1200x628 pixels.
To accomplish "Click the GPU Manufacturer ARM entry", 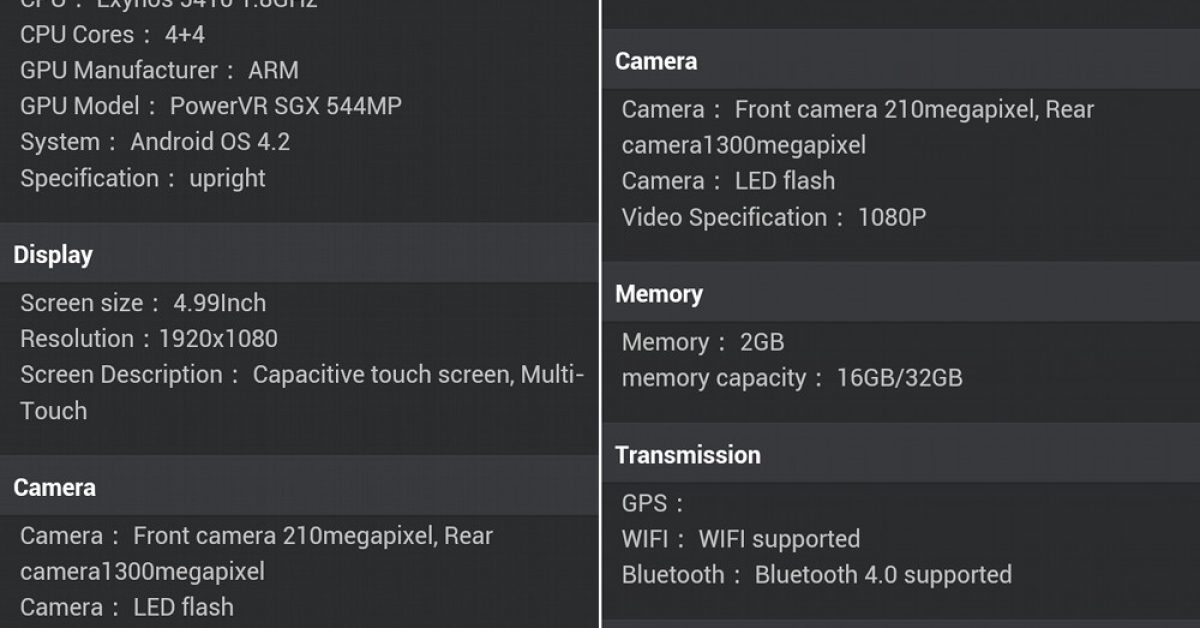I will point(159,71).
